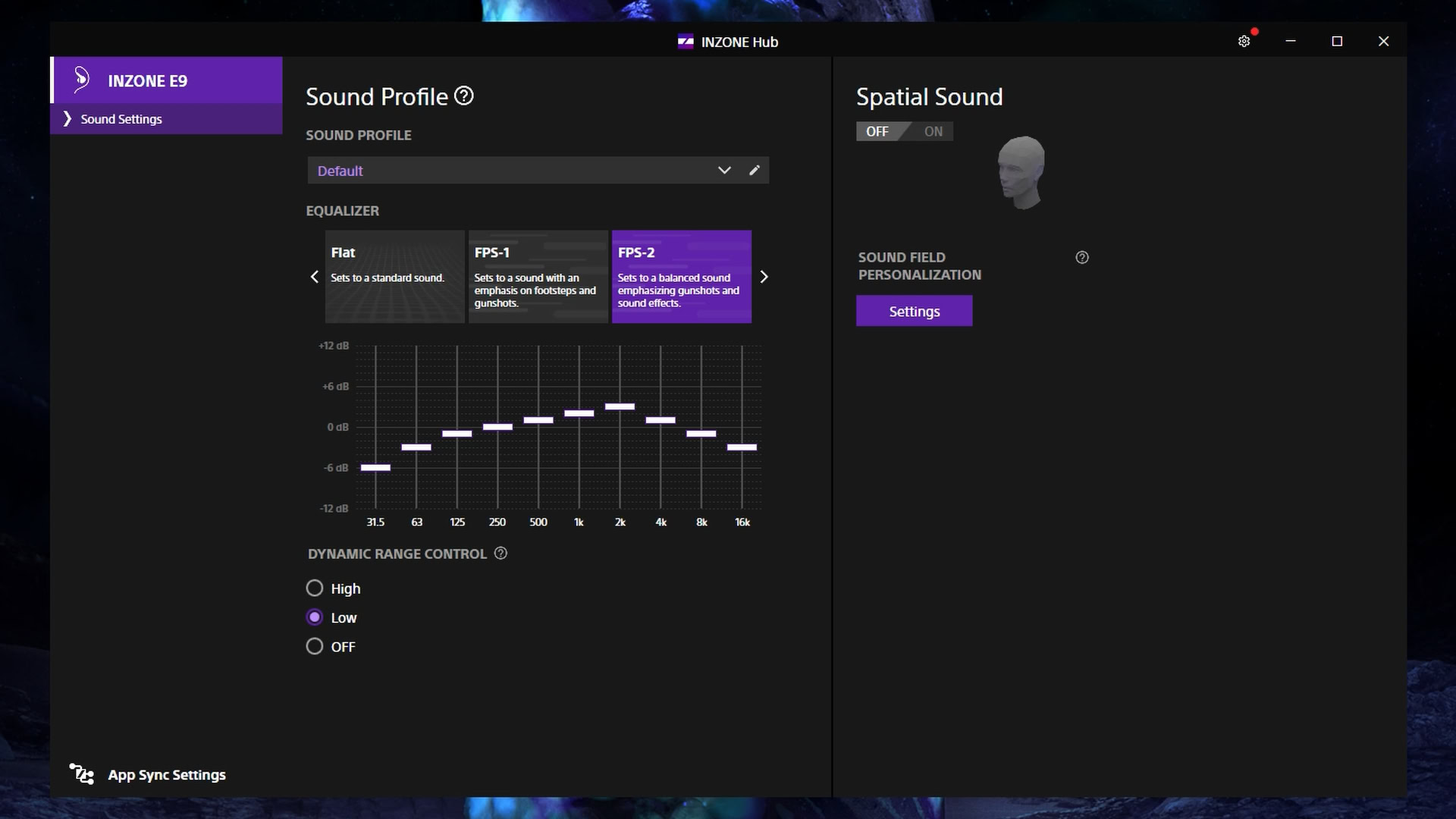The height and width of the screenshot is (819, 1456).
Task: Click the 4k equalizer slider handle
Action: click(x=661, y=420)
